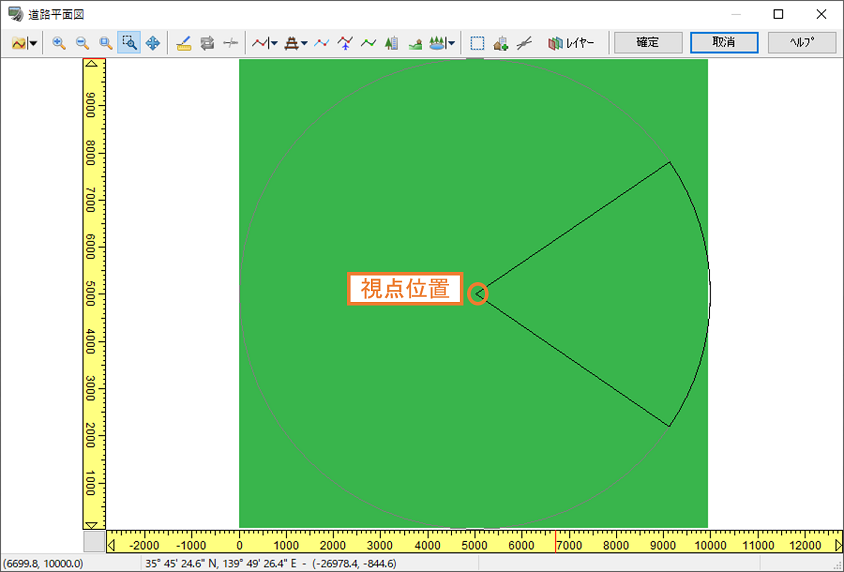
Task: Click the 0 mark on the horizontal ruler
Action: point(240,546)
